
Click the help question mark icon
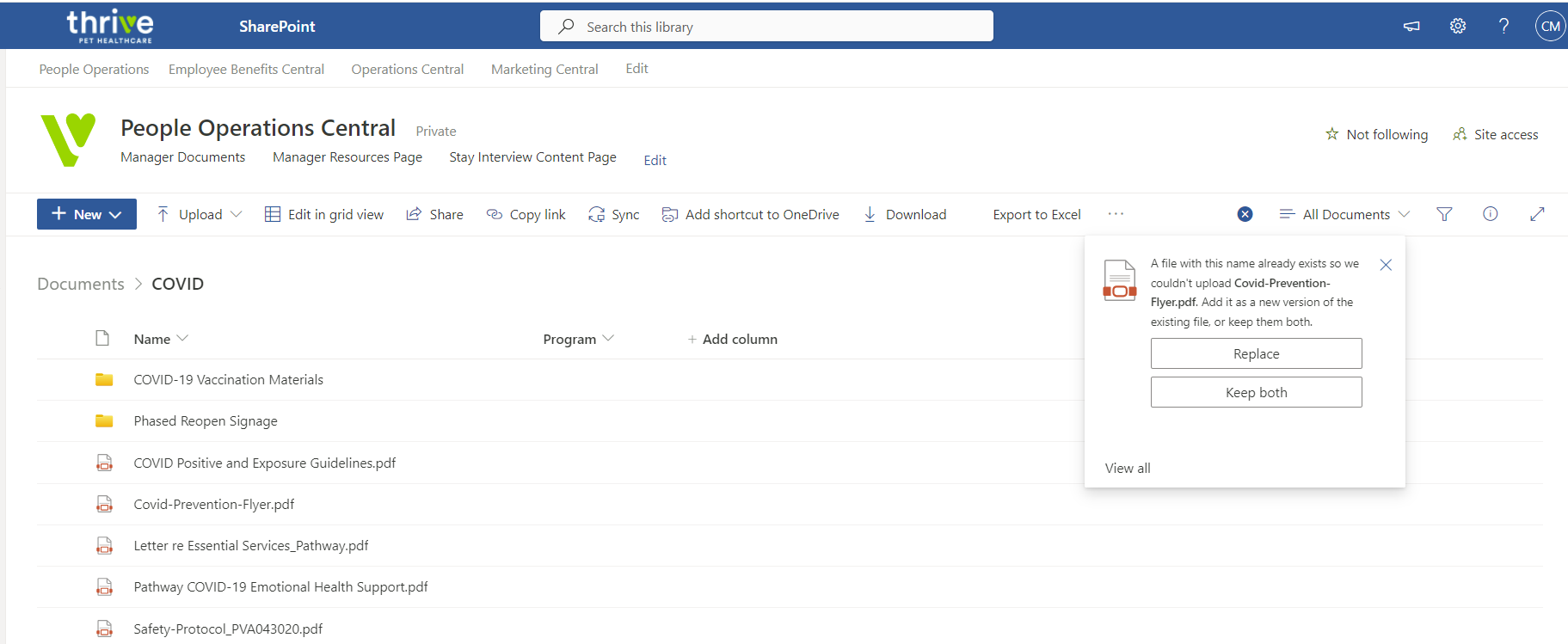tap(1503, 26)
